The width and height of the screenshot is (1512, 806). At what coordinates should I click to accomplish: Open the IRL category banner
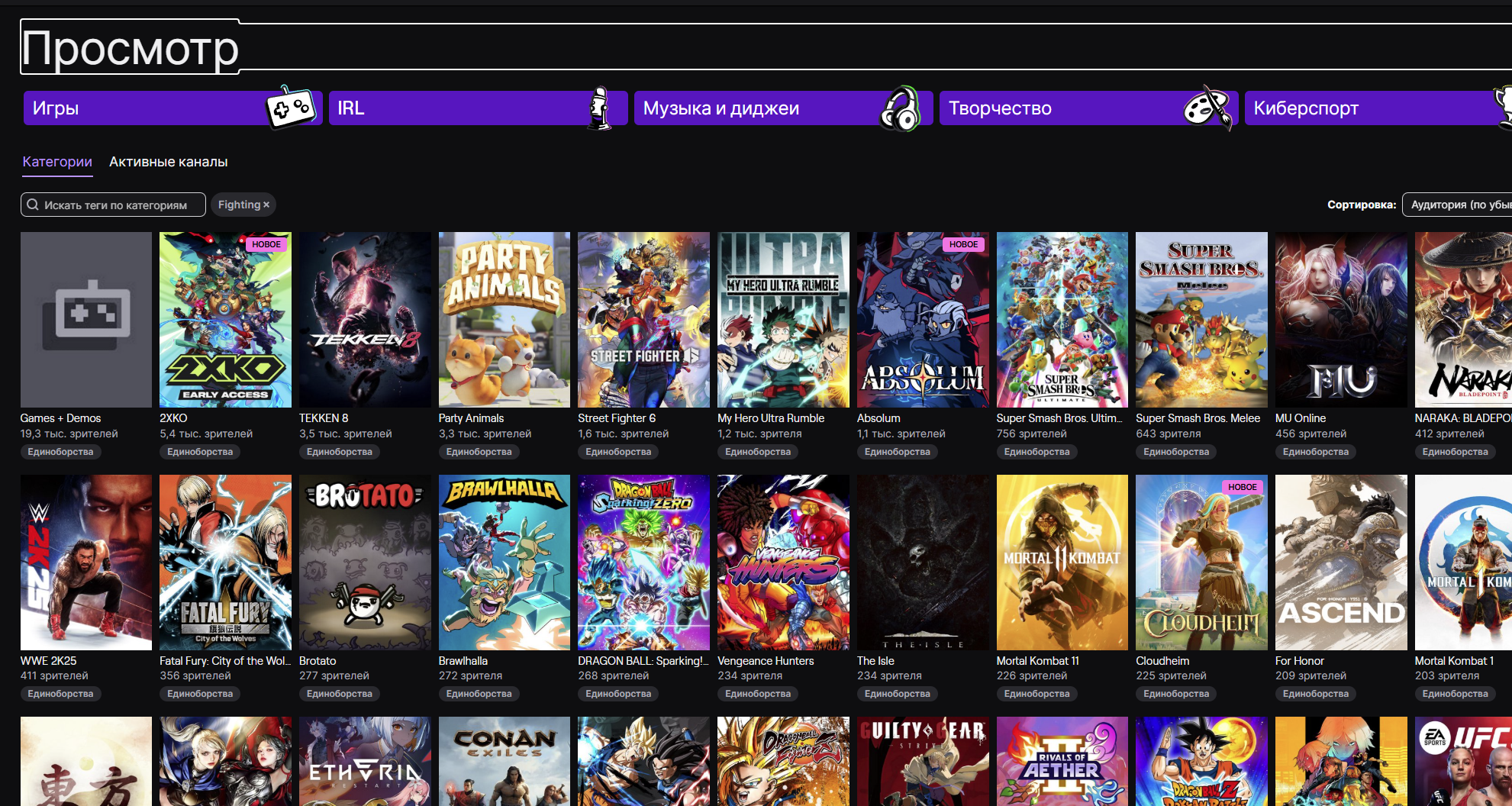478,108
